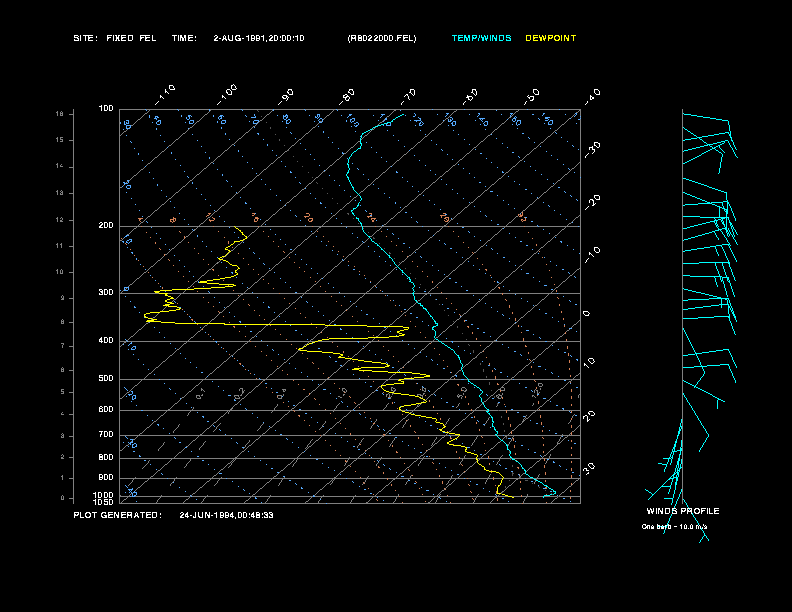Click the WINDS PROFILE caption
The height and width of the screenshot is (612, 792).
click(683, 511)
